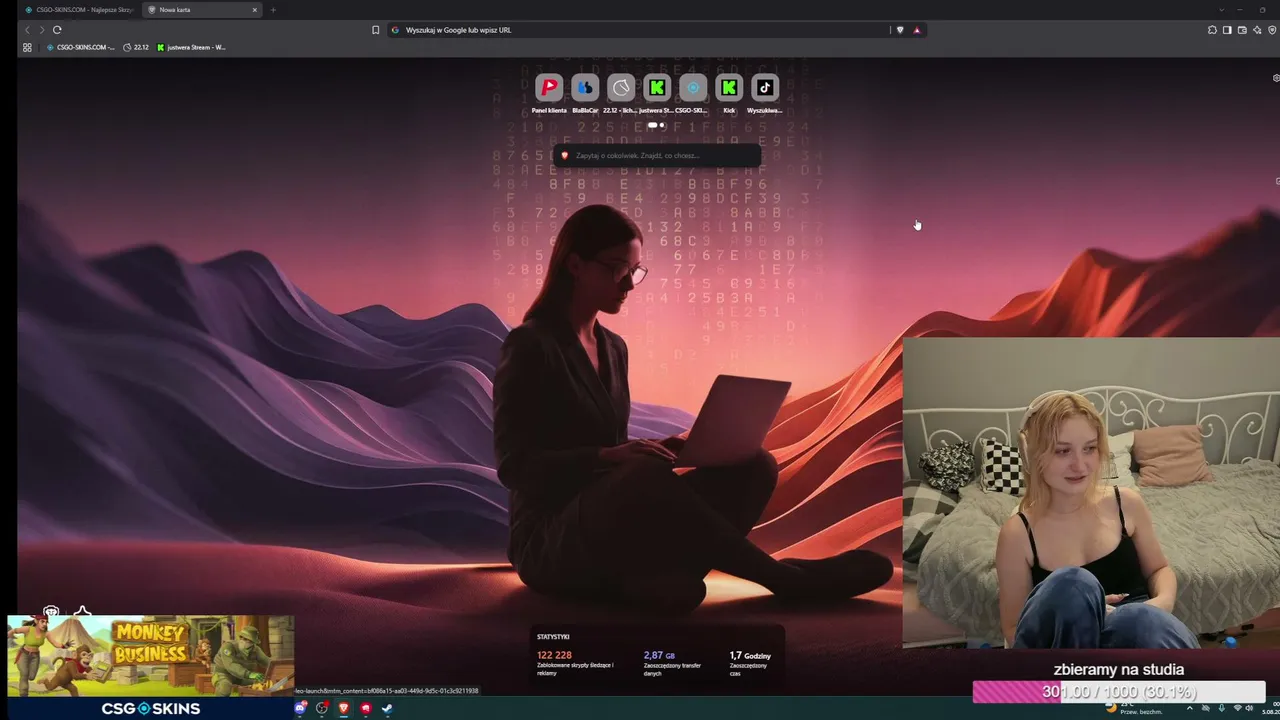Click the CSGO SKINS logo overlay
Image resolution: width=1280 pixels, height=720 pixels.
pos(151,708)
